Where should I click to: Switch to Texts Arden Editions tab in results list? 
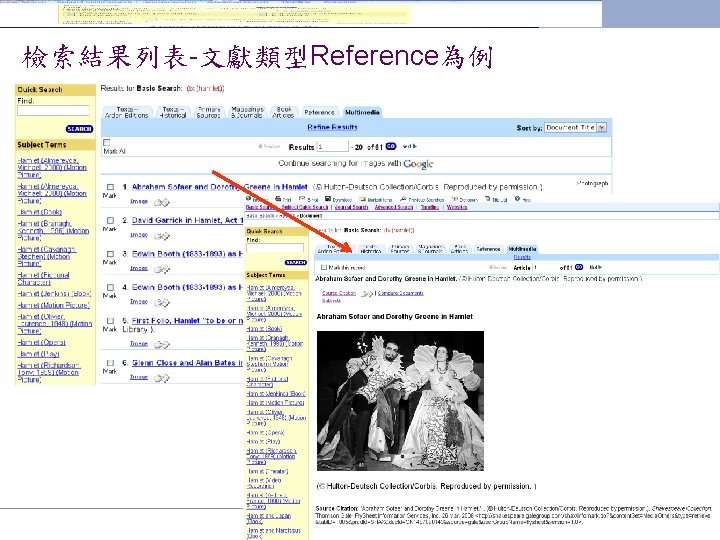[126, 112]
